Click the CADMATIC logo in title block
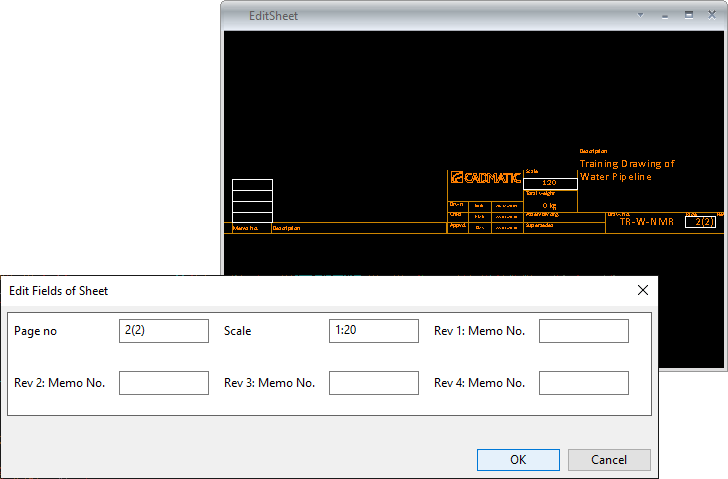This screenshot has width=728, height=479. (x=485, y=179)
